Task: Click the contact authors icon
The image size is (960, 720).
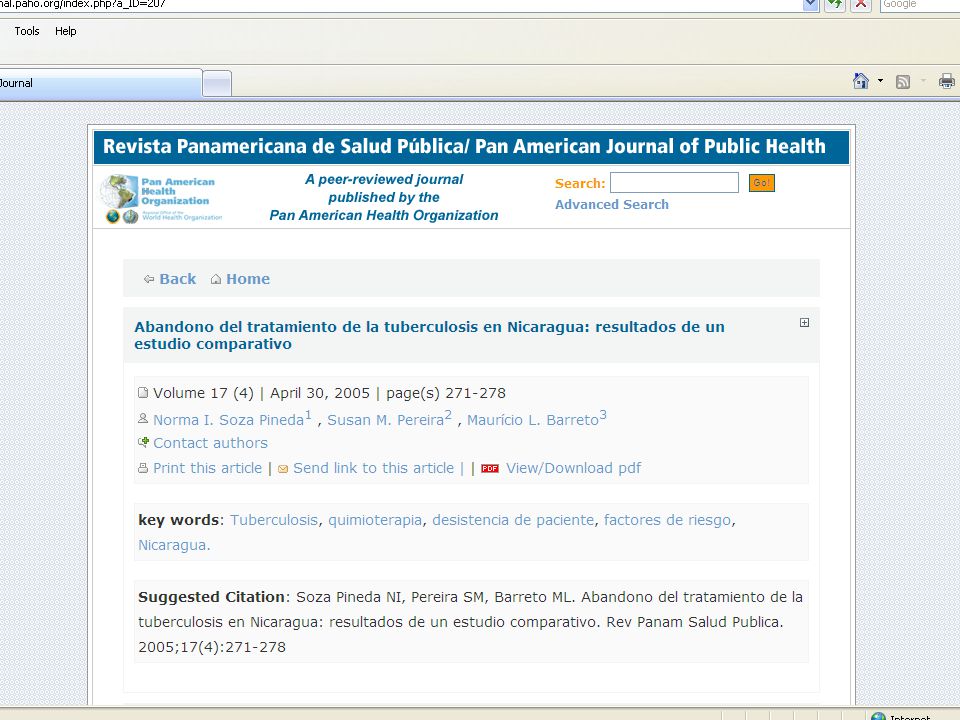Action: [x=143, y=442]
